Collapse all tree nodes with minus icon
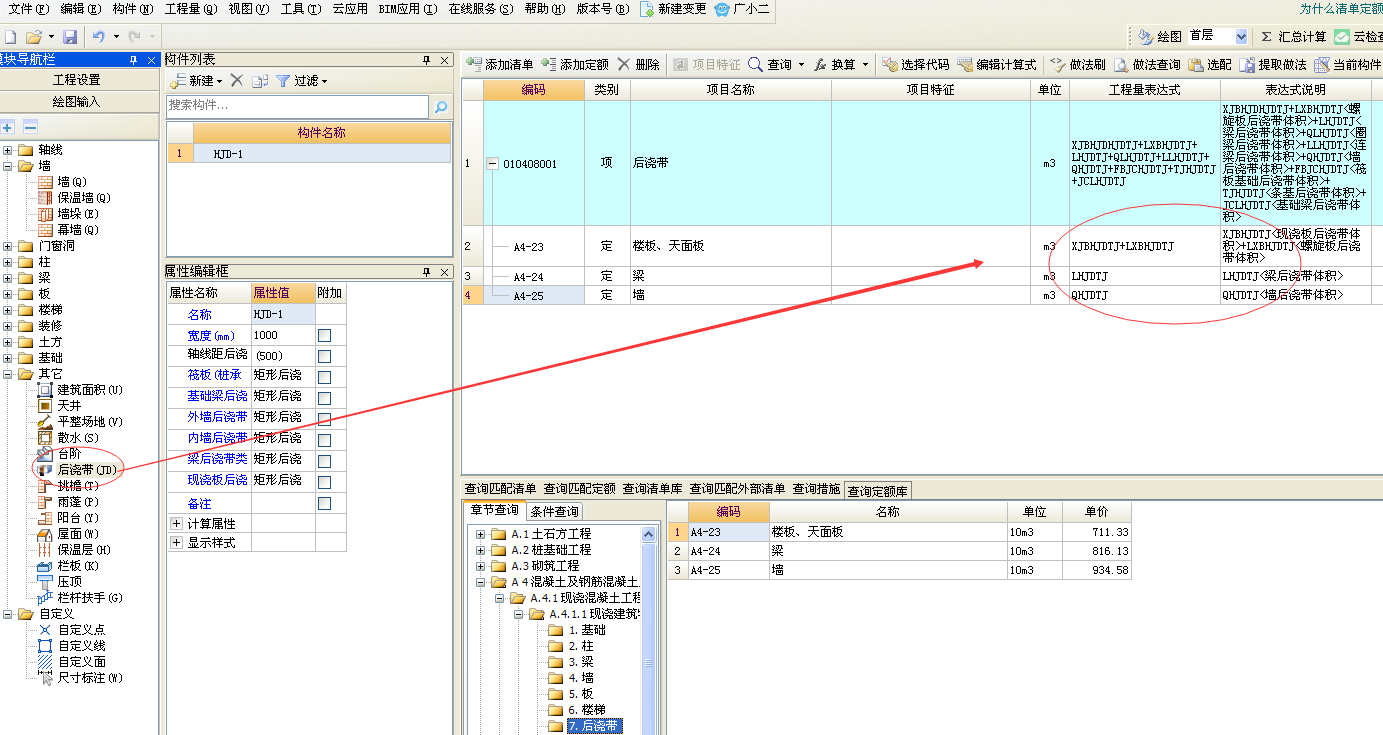This screenshot has width=1383, height=735. pyautogui.click(x=31, y=127)
